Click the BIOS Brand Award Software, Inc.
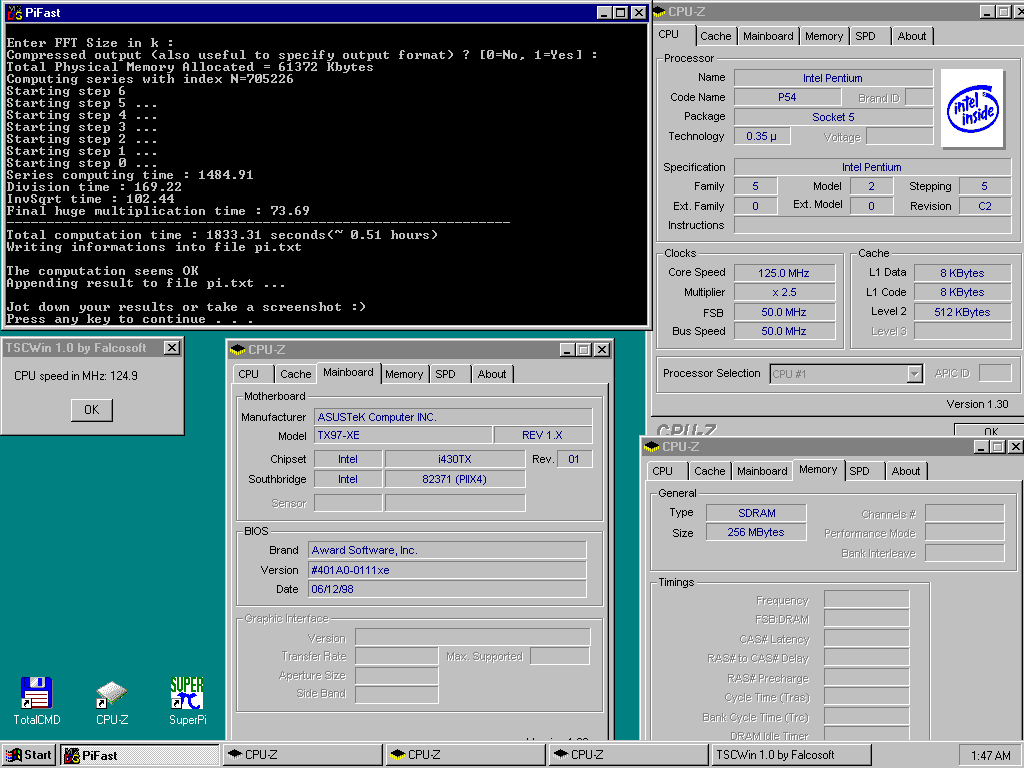This screenshot has height=768, width=1024. pos(447,550)
